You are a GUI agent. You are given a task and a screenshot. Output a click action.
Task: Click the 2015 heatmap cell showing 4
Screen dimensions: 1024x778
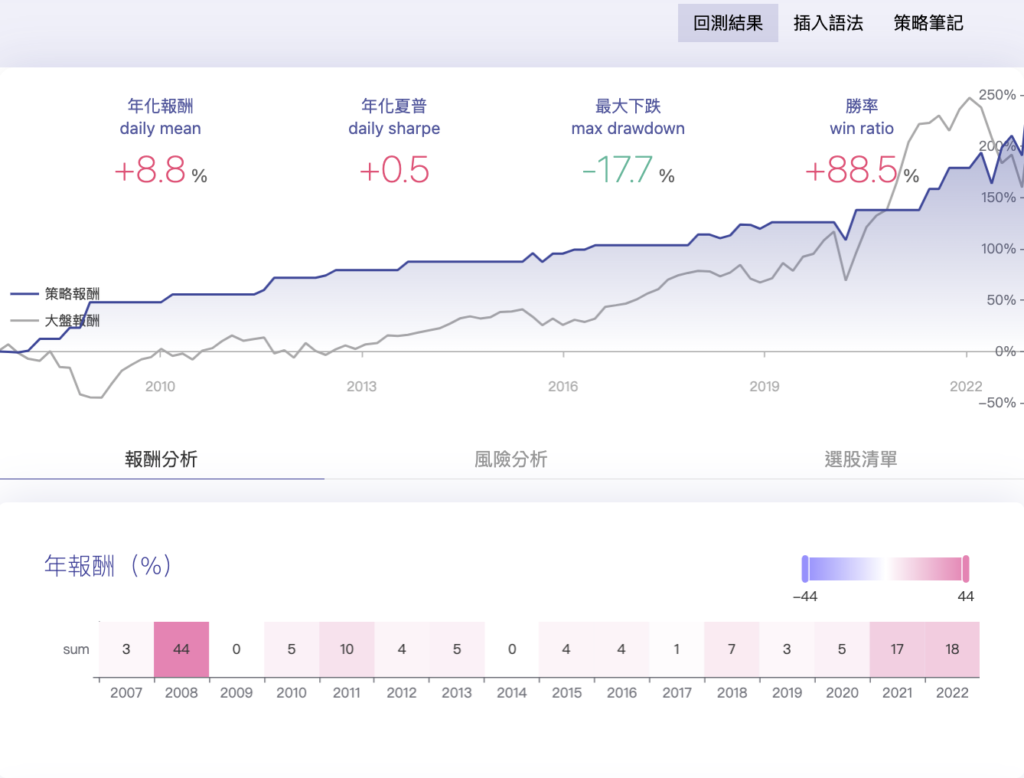point(567,649)
